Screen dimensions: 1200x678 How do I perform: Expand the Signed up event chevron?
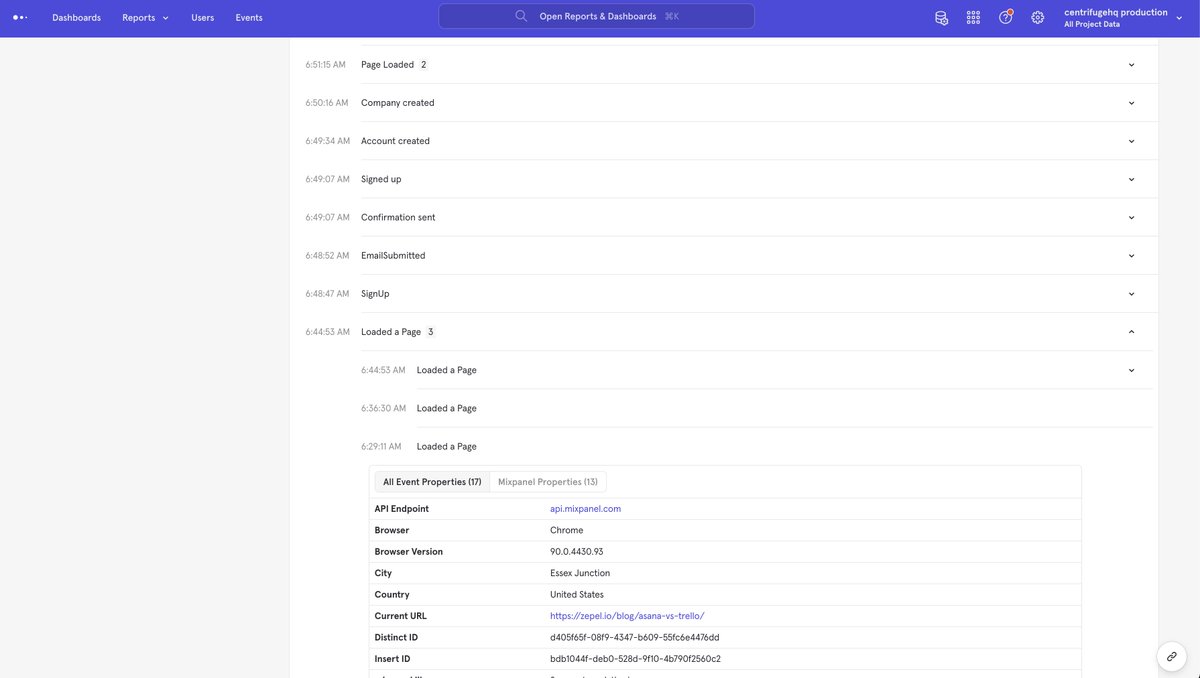1131,179
